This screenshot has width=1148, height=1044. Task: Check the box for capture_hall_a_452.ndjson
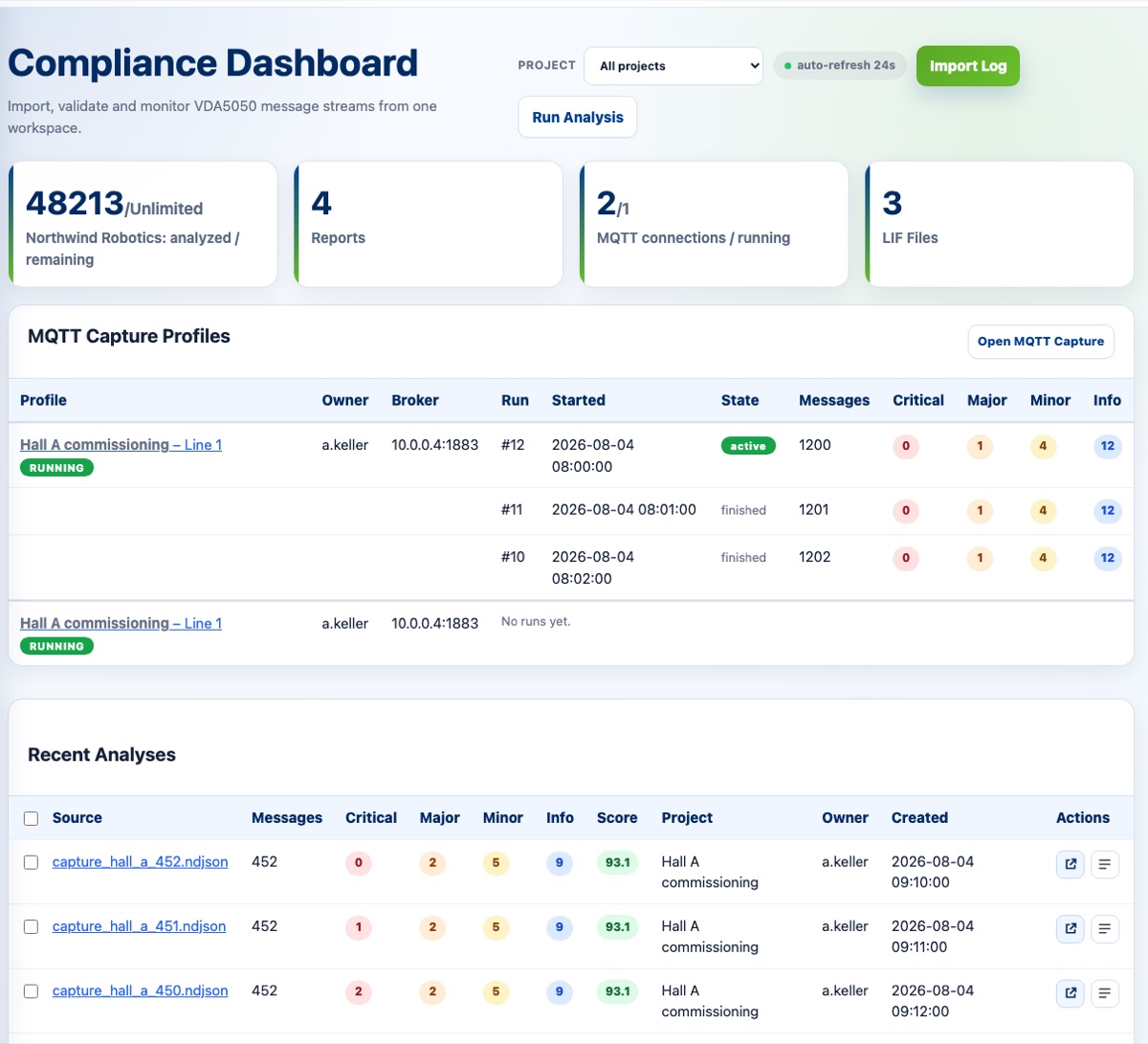31,862
